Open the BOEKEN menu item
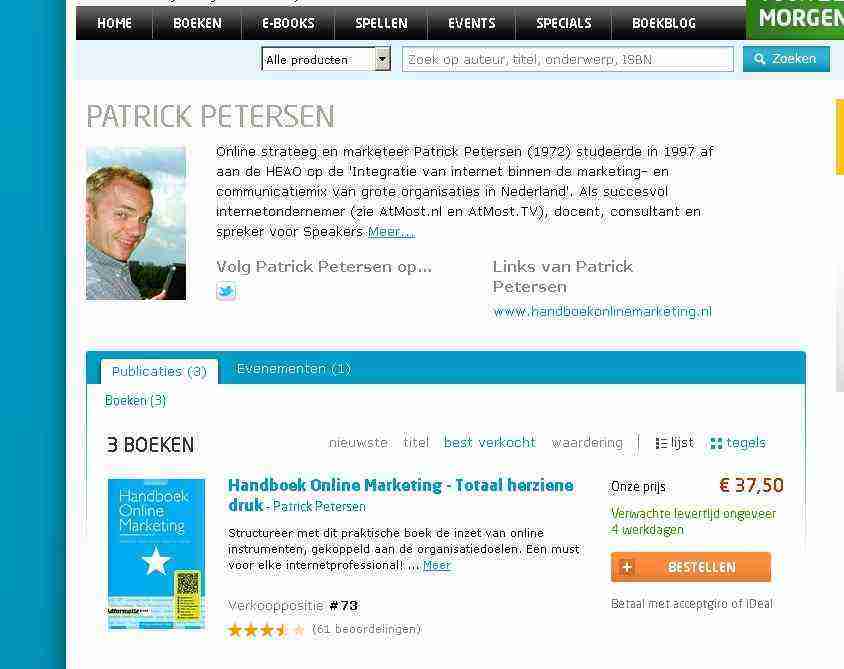 point(197,23)
